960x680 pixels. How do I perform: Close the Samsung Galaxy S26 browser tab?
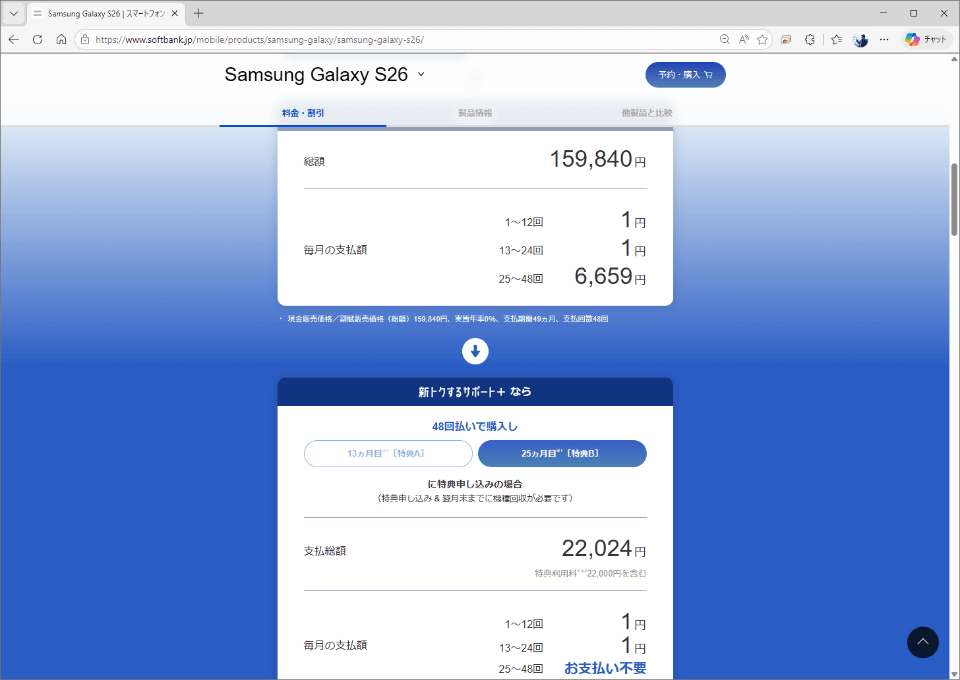[x=174, y=13]
